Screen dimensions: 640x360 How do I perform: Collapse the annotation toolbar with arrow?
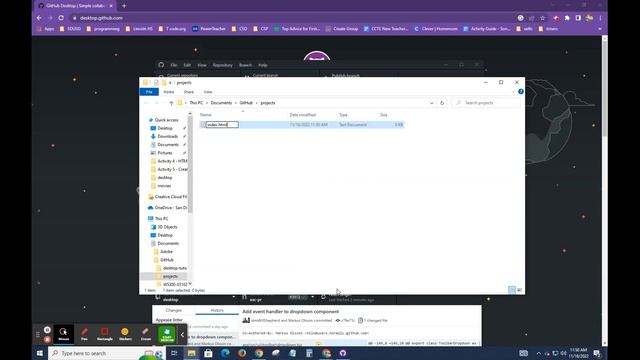coord(182,335)
